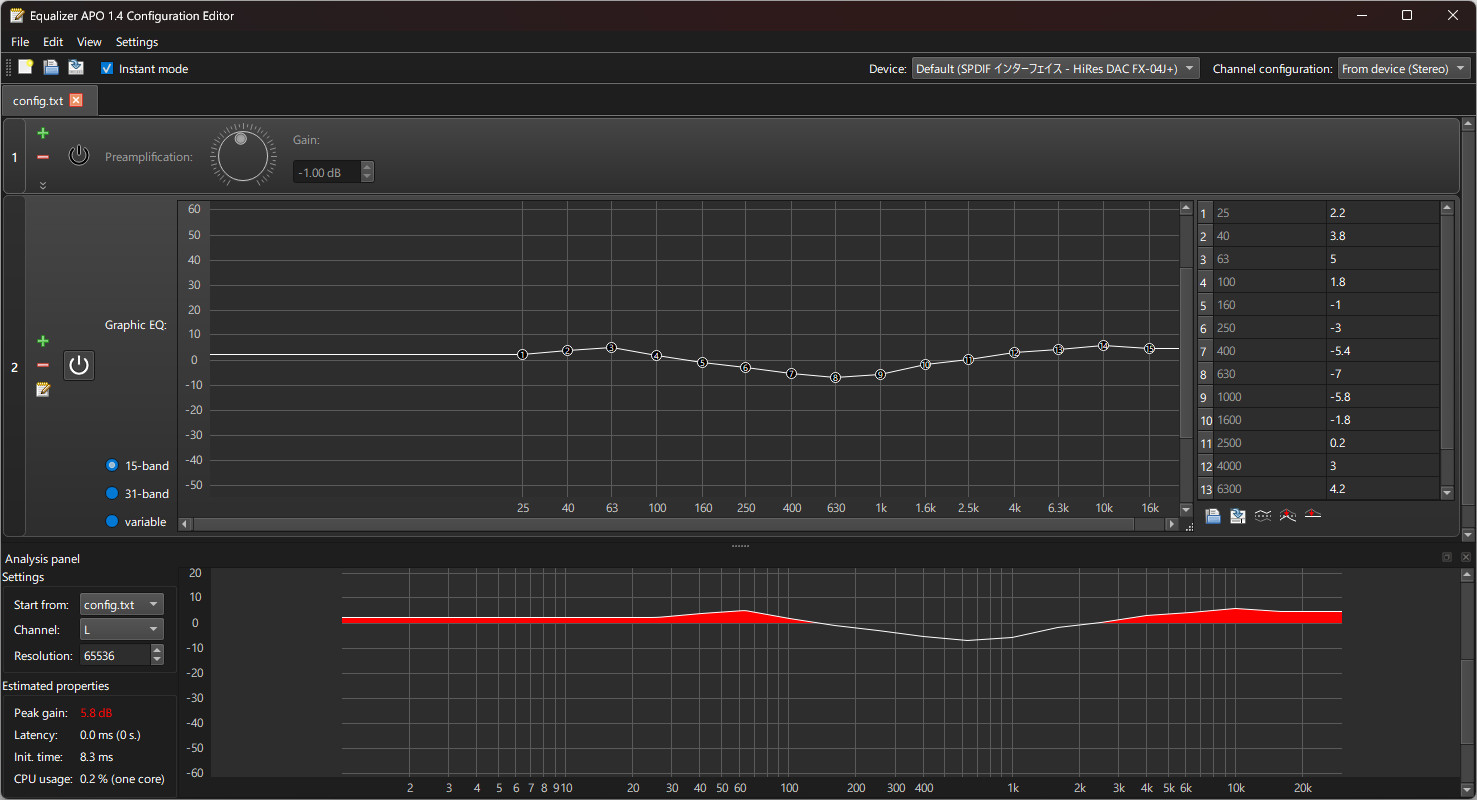Image resolution: width=1477 pixels, height=800 pixels.
Task: Click the reset response icon below the band table
Action: coord(1313,516)
